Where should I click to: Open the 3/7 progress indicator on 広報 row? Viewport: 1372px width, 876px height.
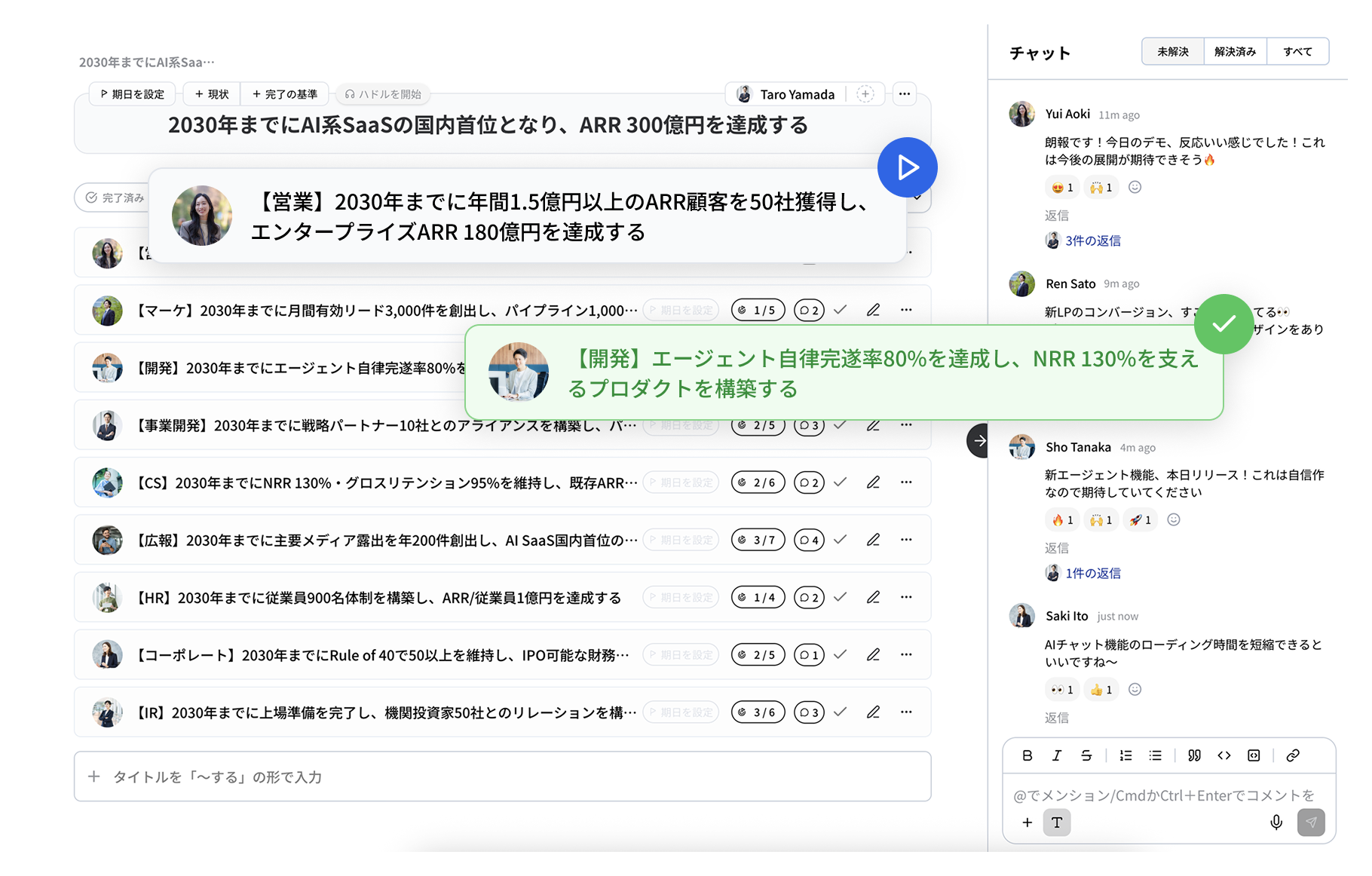pyautogui.click(x=758, y=540)
